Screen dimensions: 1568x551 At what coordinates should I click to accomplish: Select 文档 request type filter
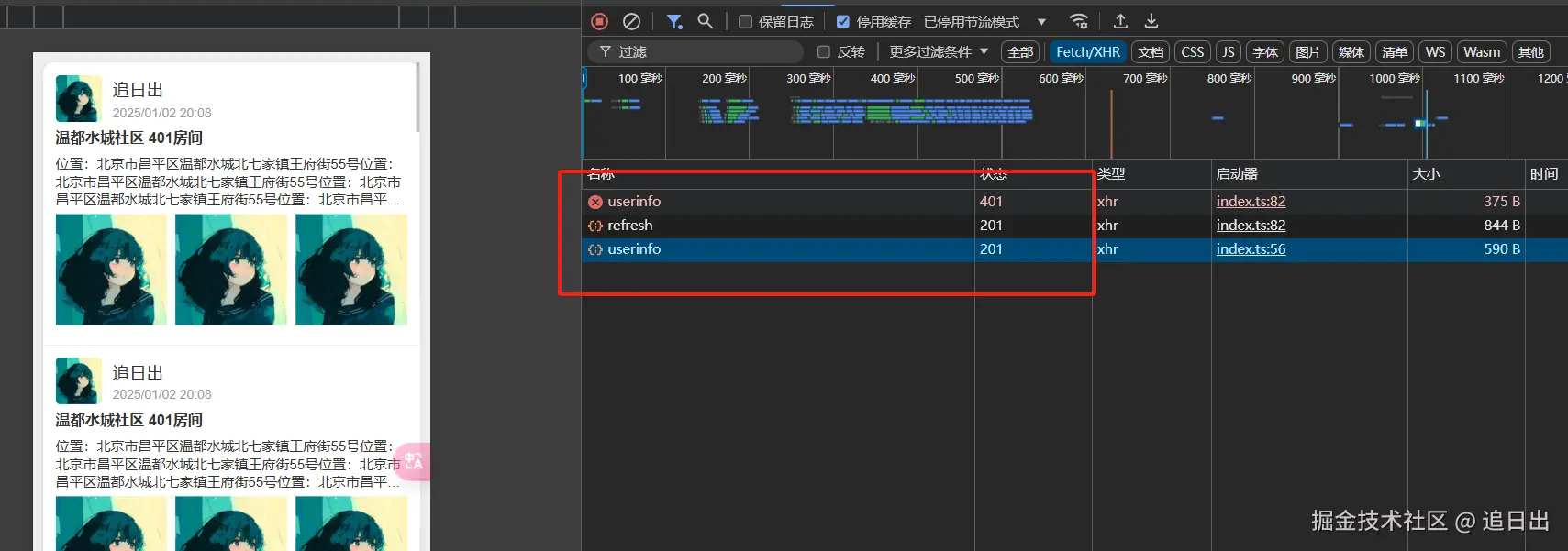1151,52
